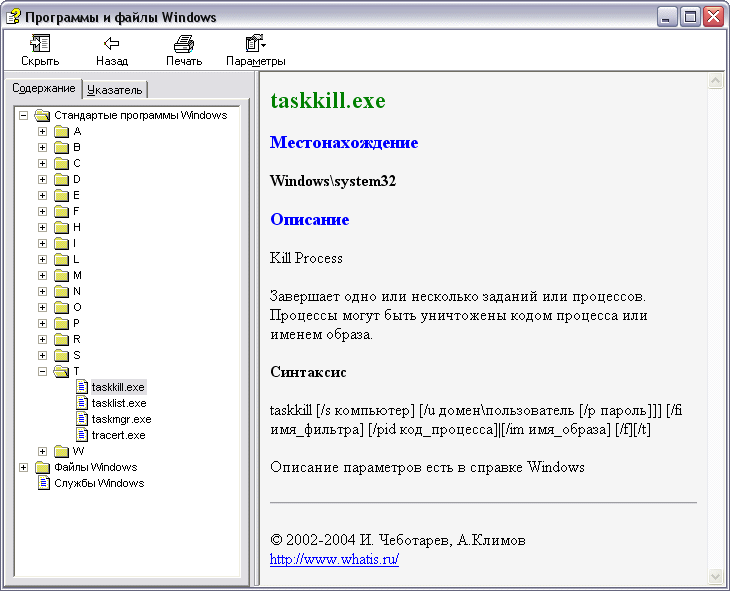Open the Параметры options icon
730x591 pixels.
click(255, 44)
